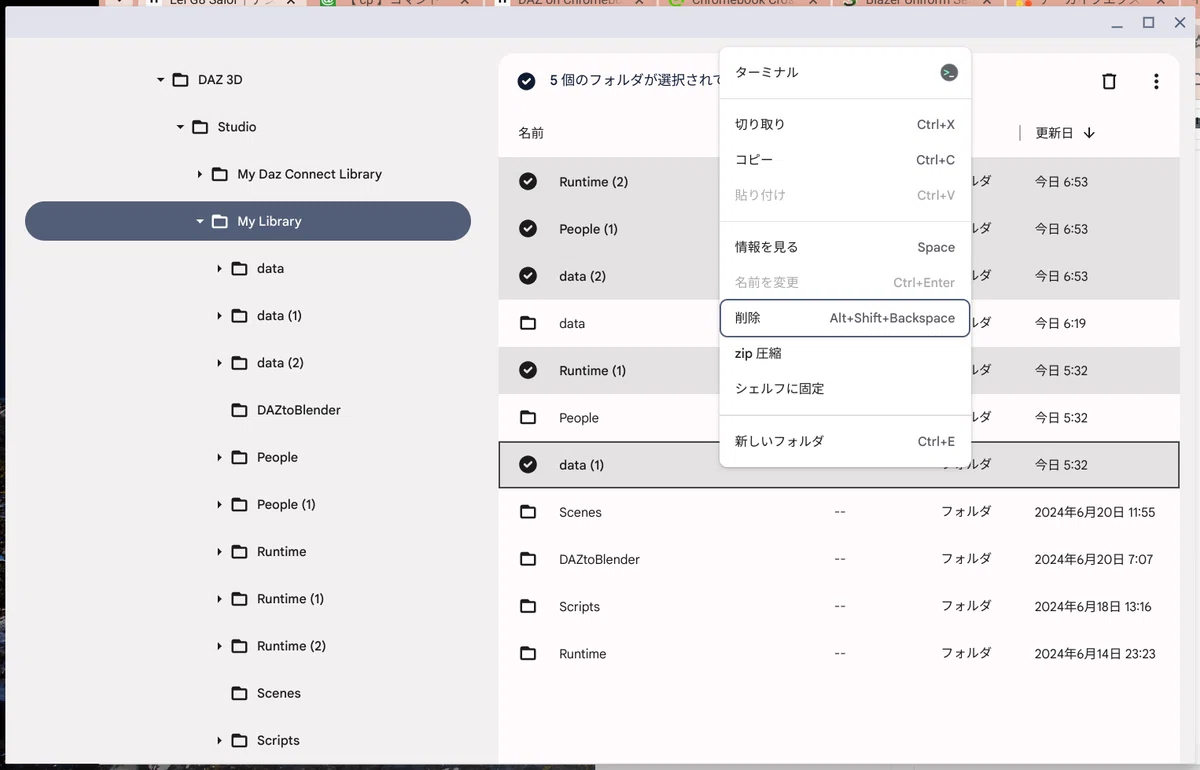Expand the People (1) folder in tree
This screenshot has height=770, width=1200.
pos(219,504)
